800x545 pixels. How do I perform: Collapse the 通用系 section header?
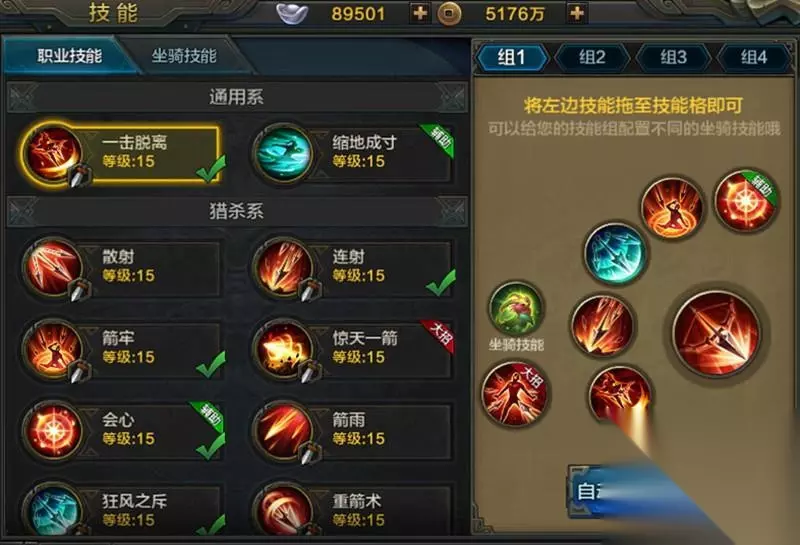[x=237, y=97]
